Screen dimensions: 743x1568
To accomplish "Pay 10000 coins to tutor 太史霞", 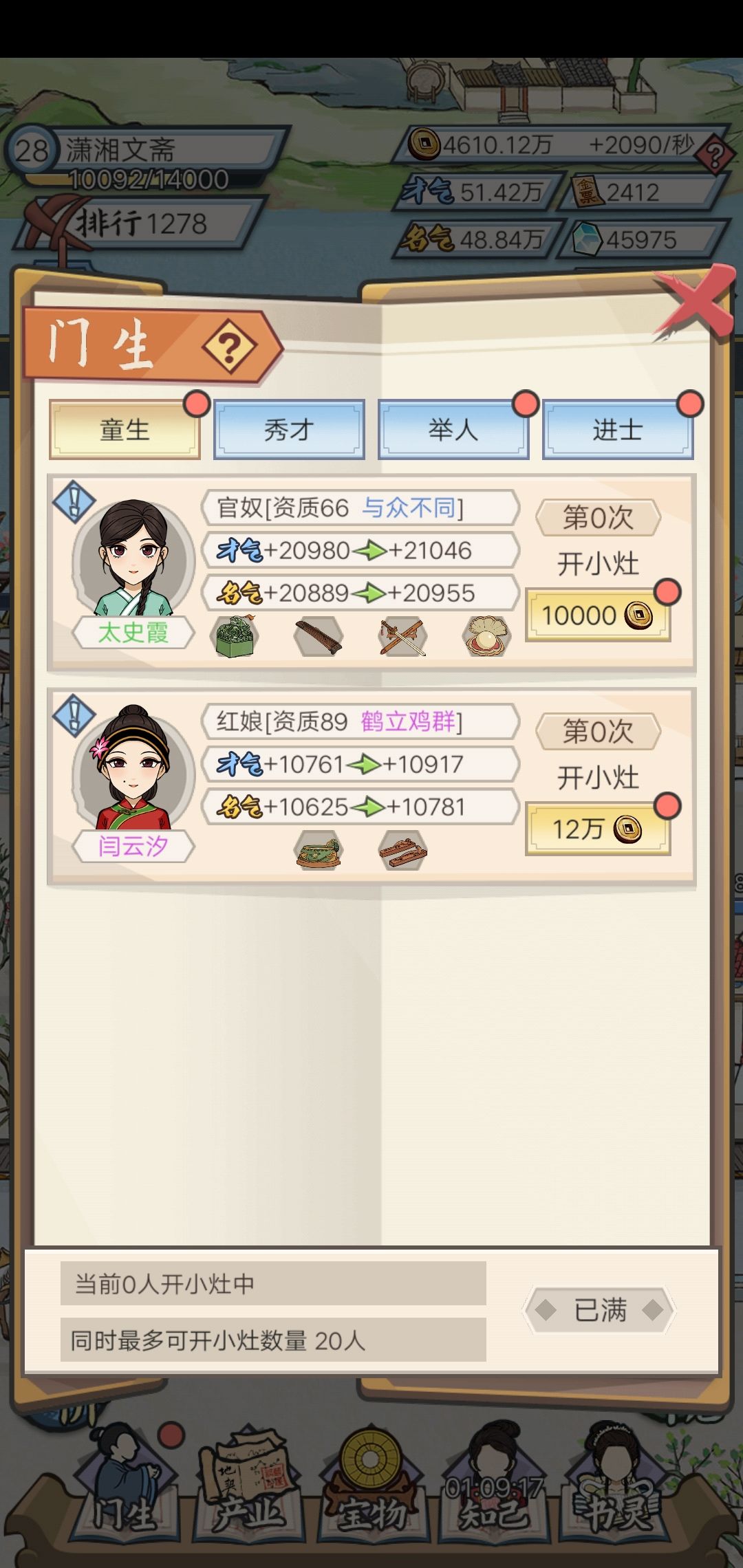I will pyautogui.click(x=598, y=615).
